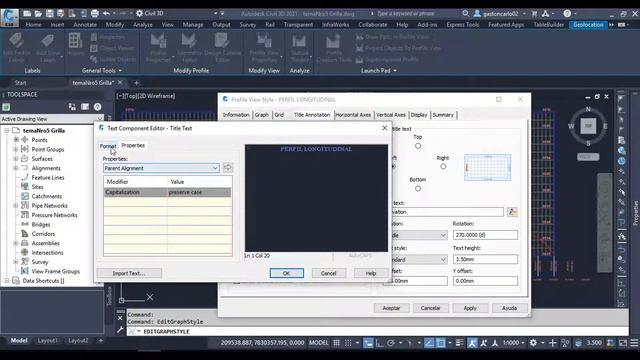The height and width of the screenshot is (360, 640).
Task: Open the Geolocation ribbon tab
Action: (x=588, y=25)
